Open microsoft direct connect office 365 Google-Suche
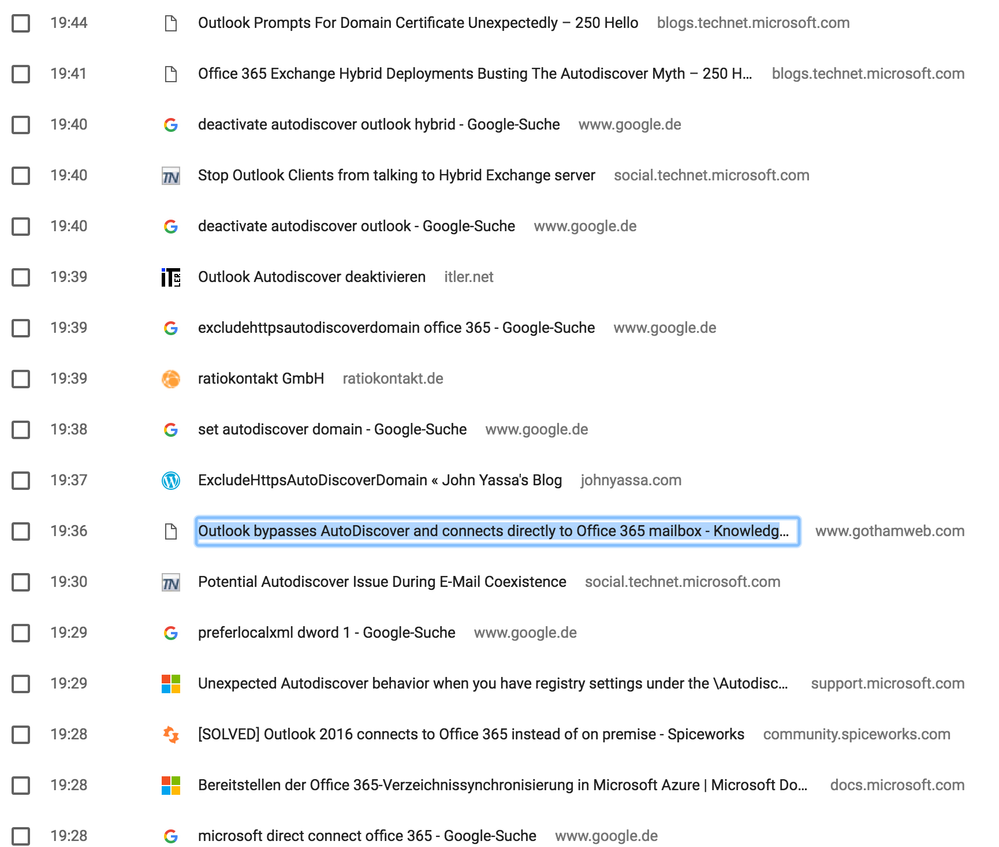The height and width of the screenshot is (847, 999). click(367, 836)
